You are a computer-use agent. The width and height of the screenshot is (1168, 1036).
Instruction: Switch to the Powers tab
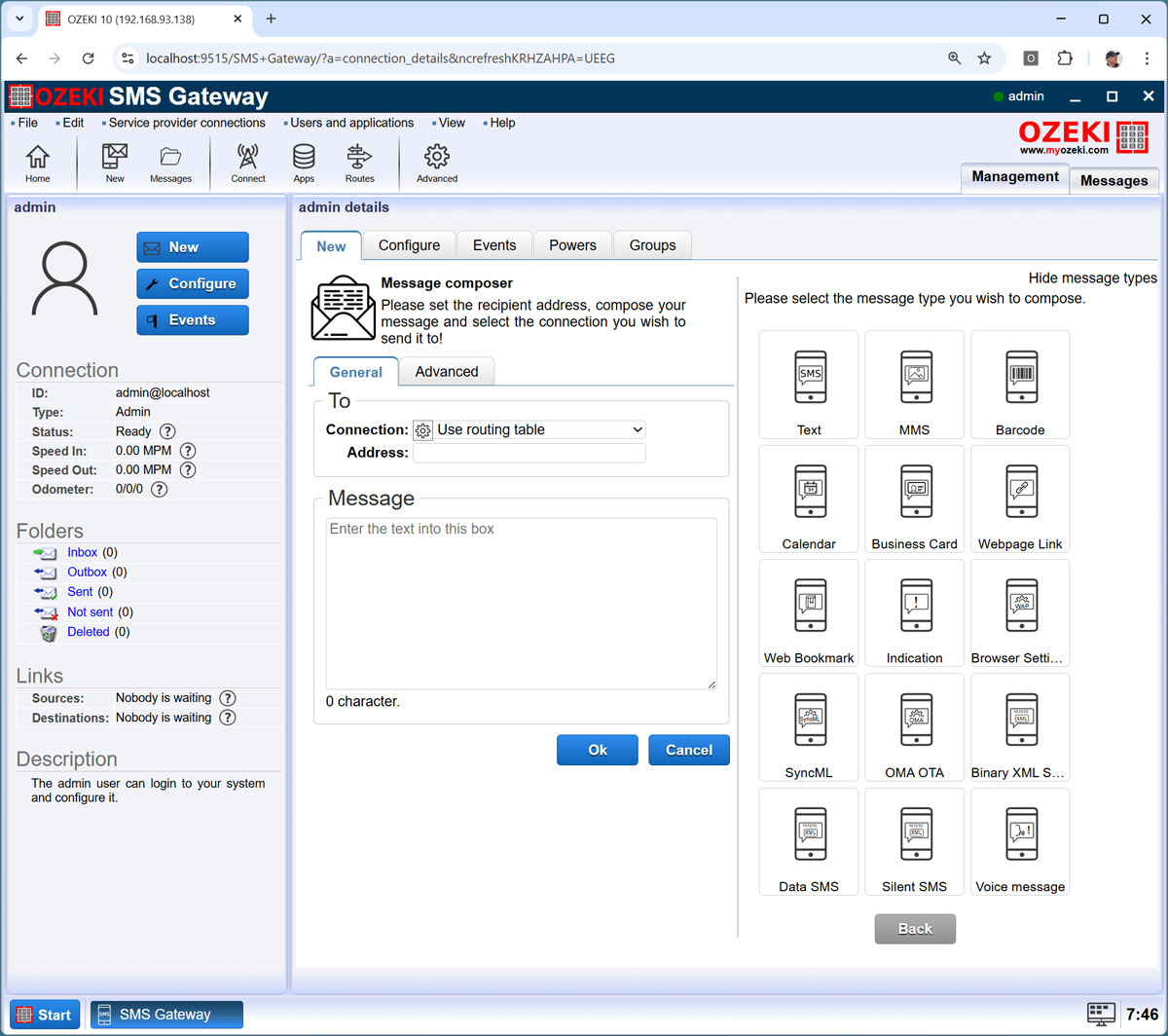572,245
